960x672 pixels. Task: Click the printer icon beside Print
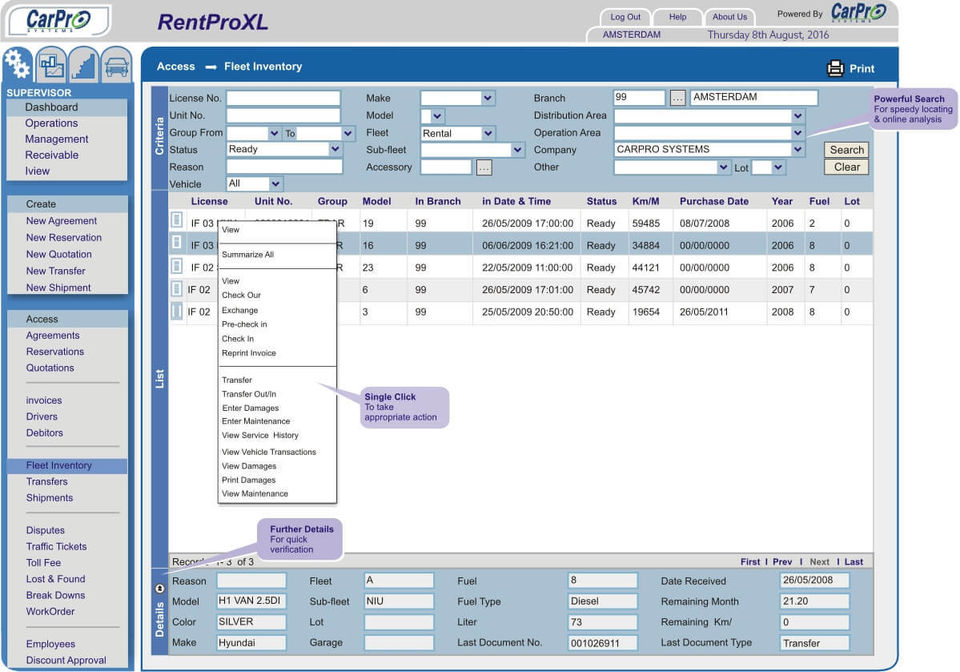pyautogui.click(x=835, y=68)
